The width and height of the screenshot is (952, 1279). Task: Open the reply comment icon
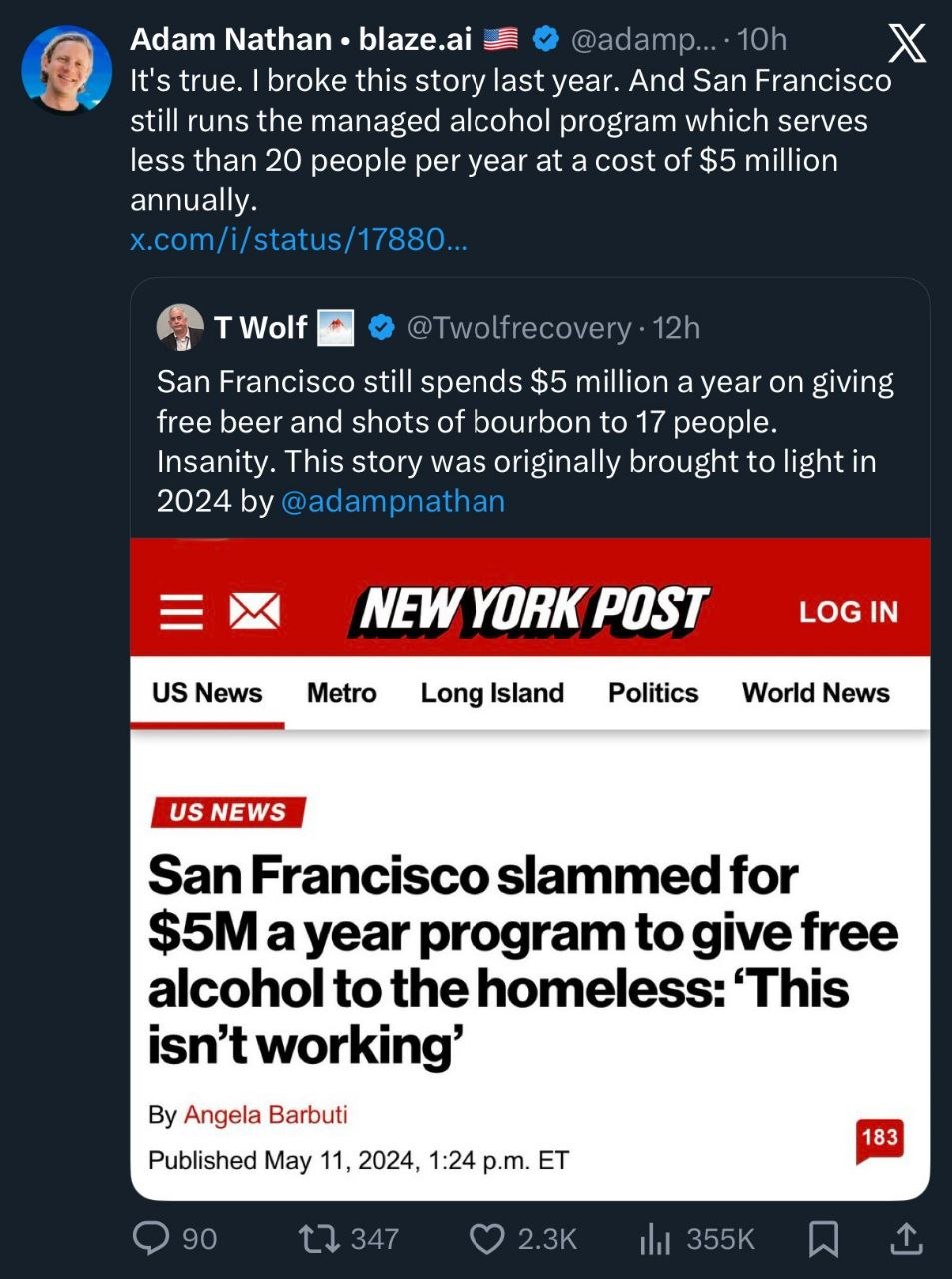(151, 1239)
